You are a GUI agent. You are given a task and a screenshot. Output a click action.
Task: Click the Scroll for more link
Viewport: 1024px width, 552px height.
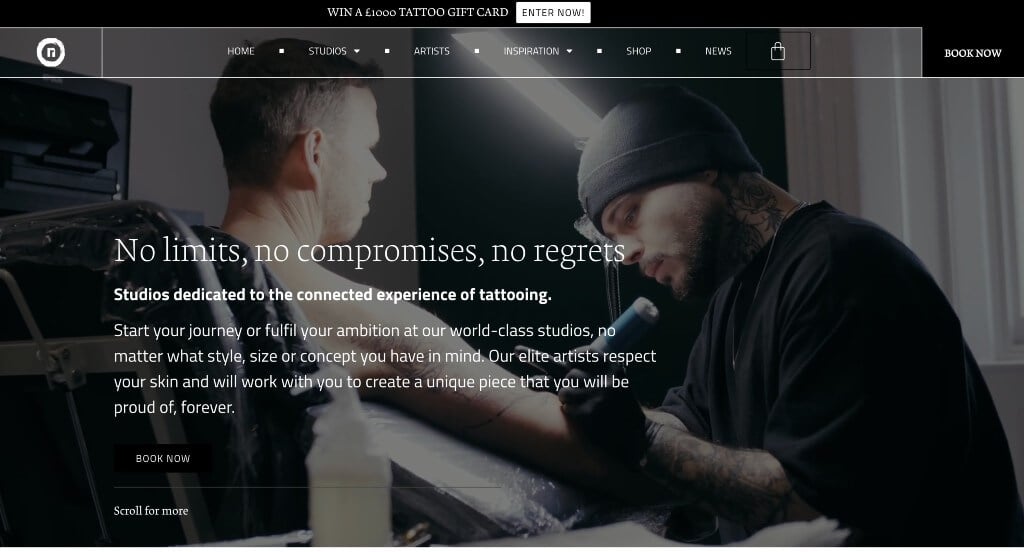coord(151,511)
